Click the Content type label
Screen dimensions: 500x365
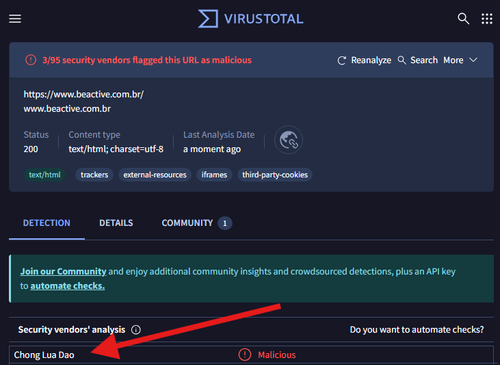pos(94,135)
